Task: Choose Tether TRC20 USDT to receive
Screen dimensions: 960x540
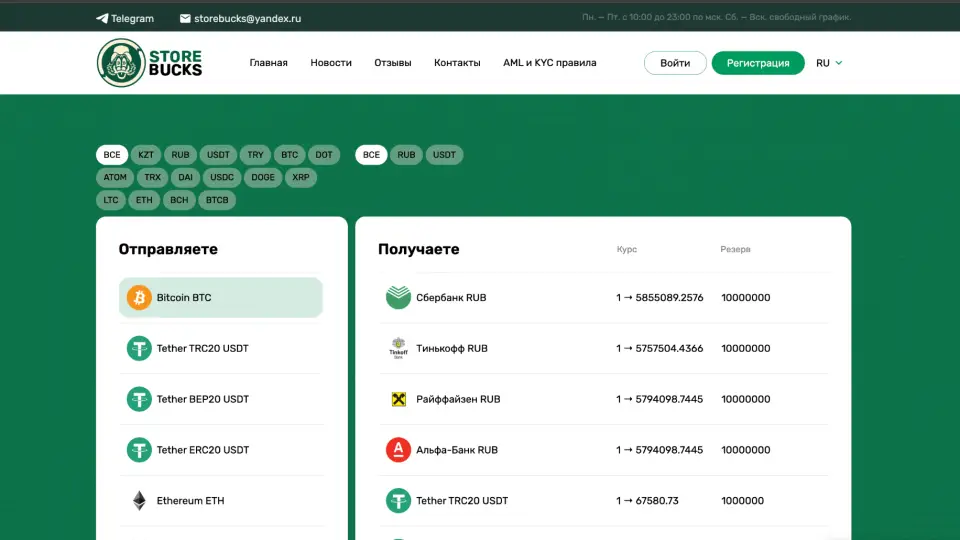Action: [603, 501]
